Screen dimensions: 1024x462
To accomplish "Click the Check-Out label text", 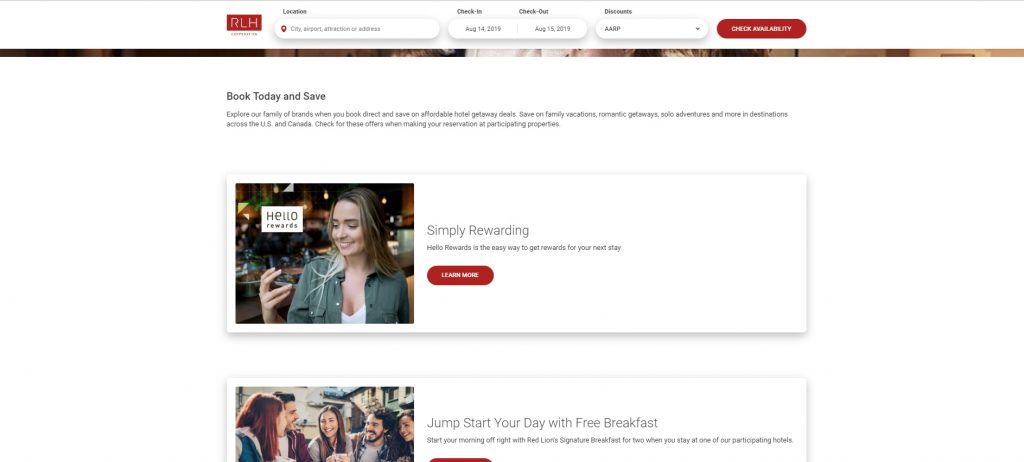I will coord(534,11).
